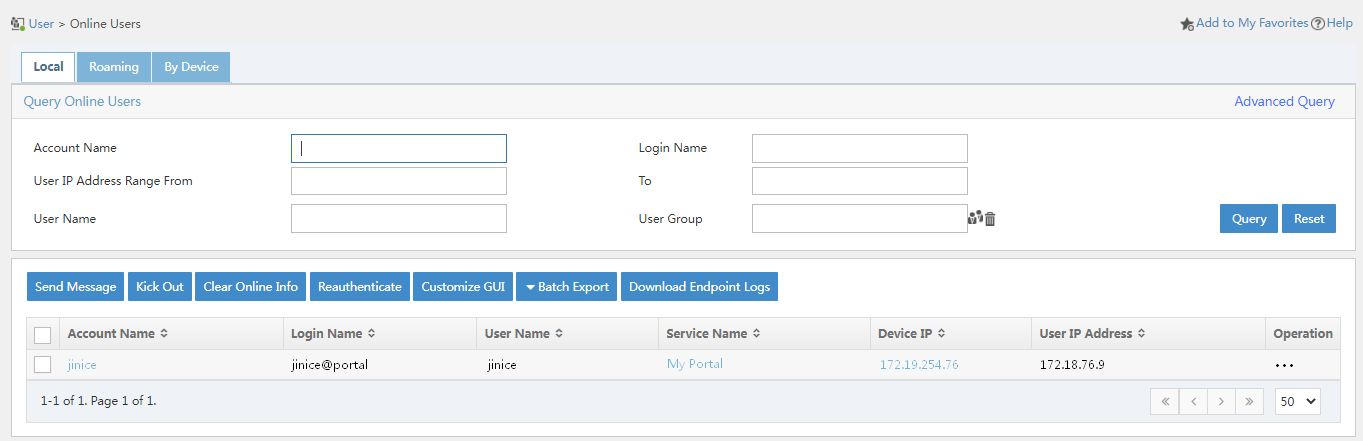The height and width of the screenshot is (441, 1363).
Task: Open the Advanced Query link
Action: 1284,102
